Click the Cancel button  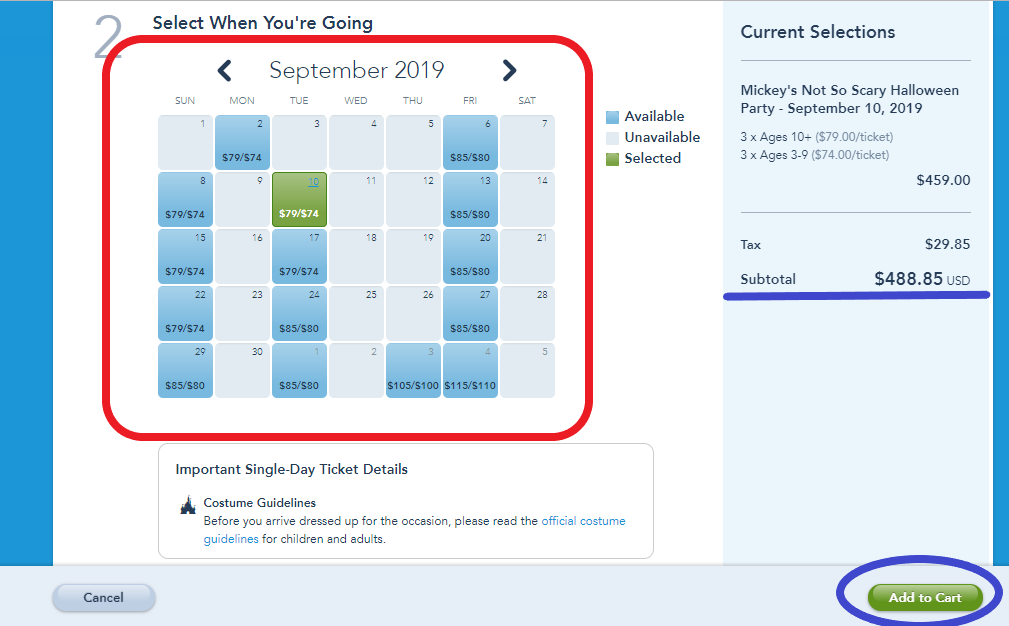coord(104,598)
